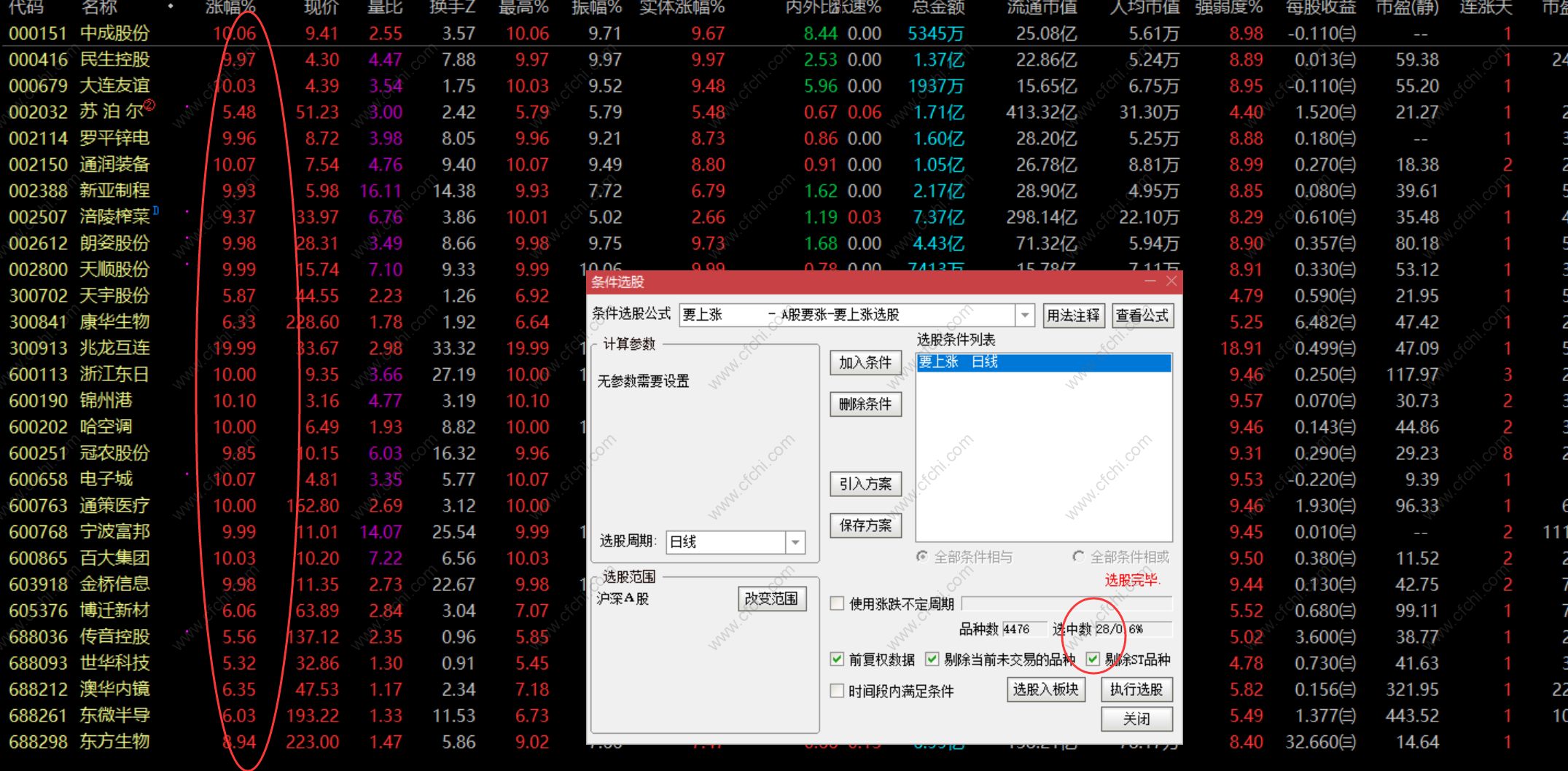
Task: Click the 改变范围 button
Action: (x=771, y=599)
